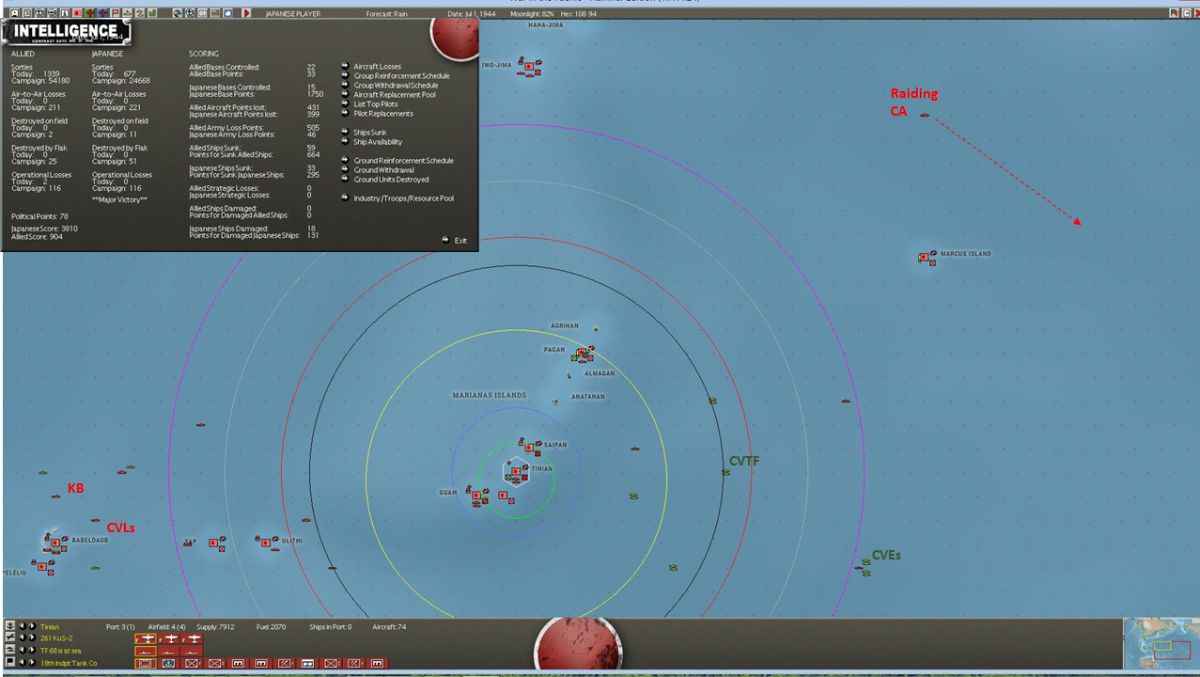View Ground Units Destroyed
1200x677 pixels.
click(385, 180)
